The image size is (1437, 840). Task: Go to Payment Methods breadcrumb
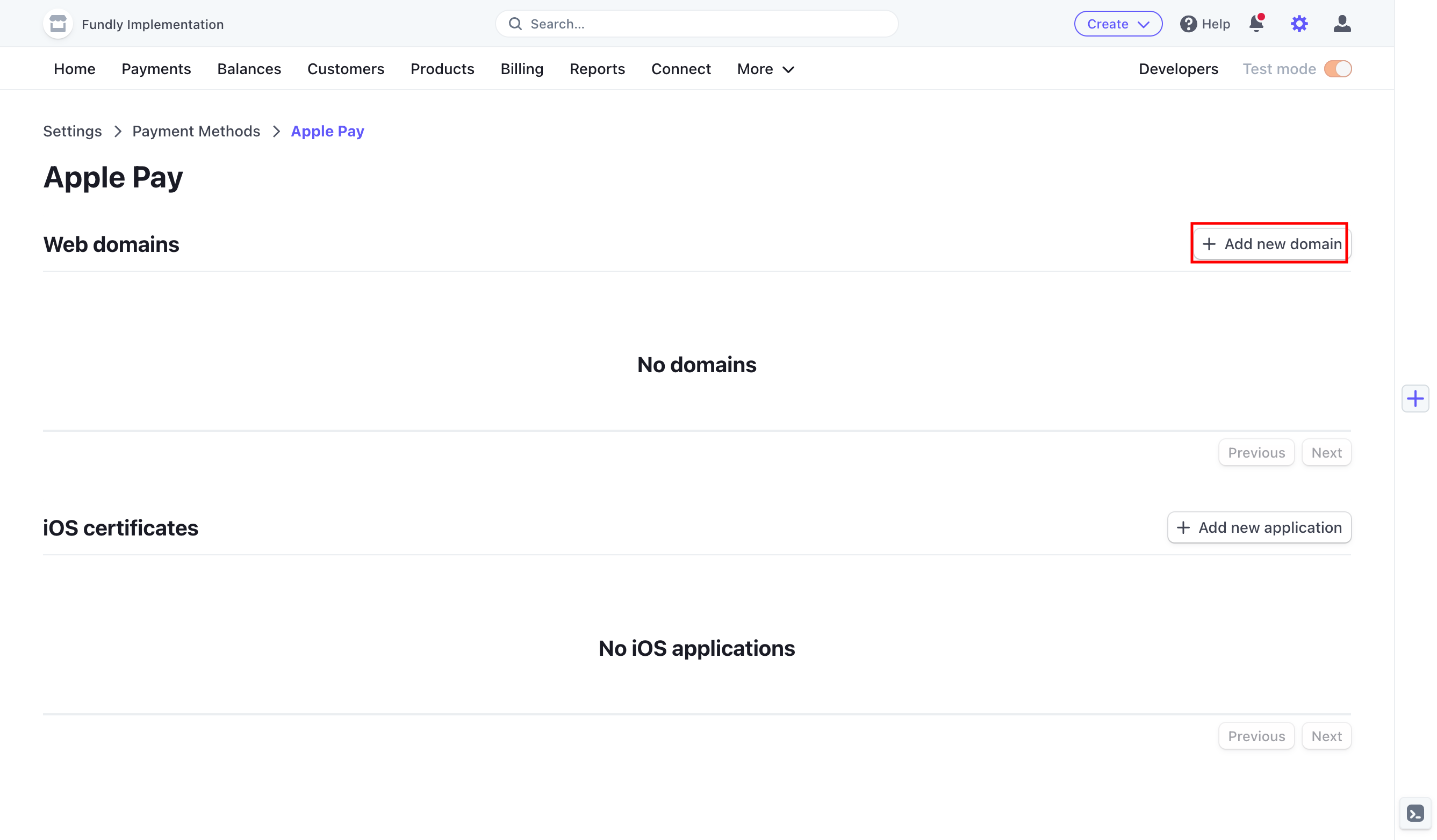(196, 131)
